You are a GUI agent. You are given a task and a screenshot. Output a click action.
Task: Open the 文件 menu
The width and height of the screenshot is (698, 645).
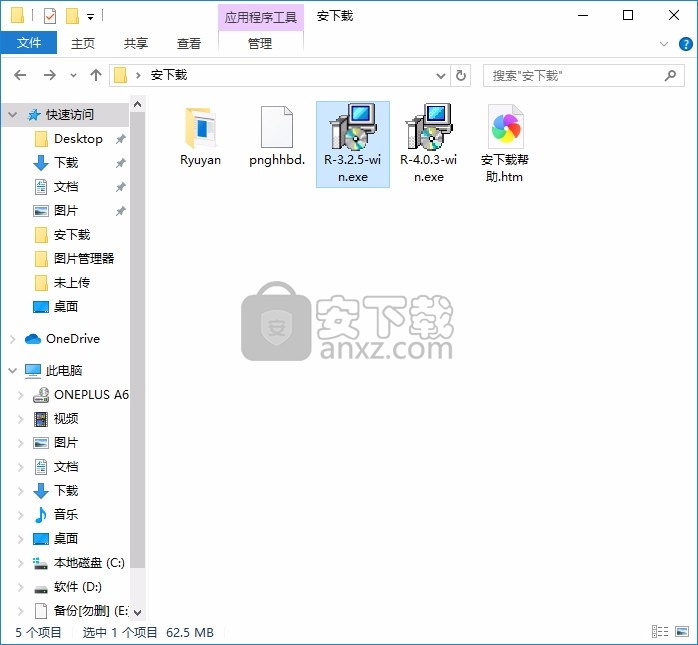click(x=29, y=43)
